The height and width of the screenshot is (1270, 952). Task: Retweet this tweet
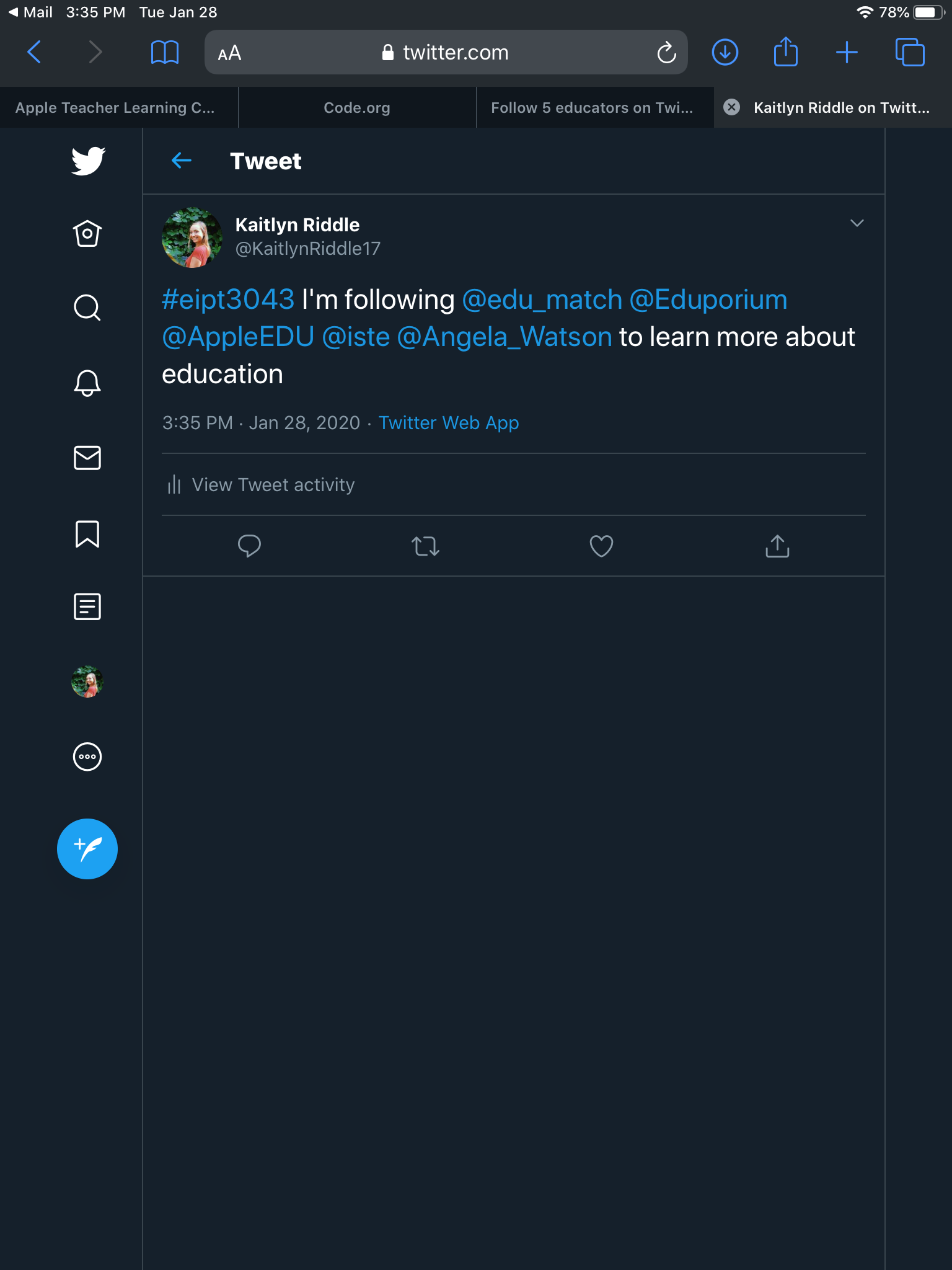[x=425, y=546]
